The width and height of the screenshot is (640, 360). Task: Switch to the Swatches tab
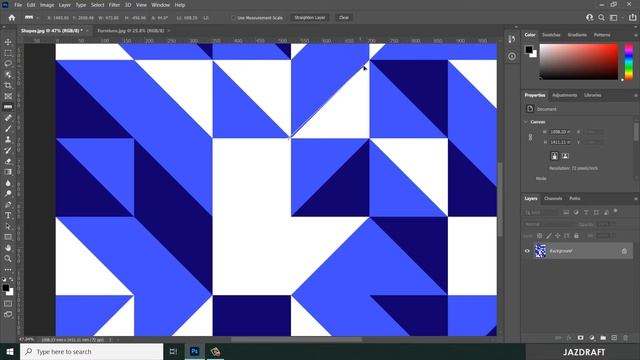tap(551, 35)
